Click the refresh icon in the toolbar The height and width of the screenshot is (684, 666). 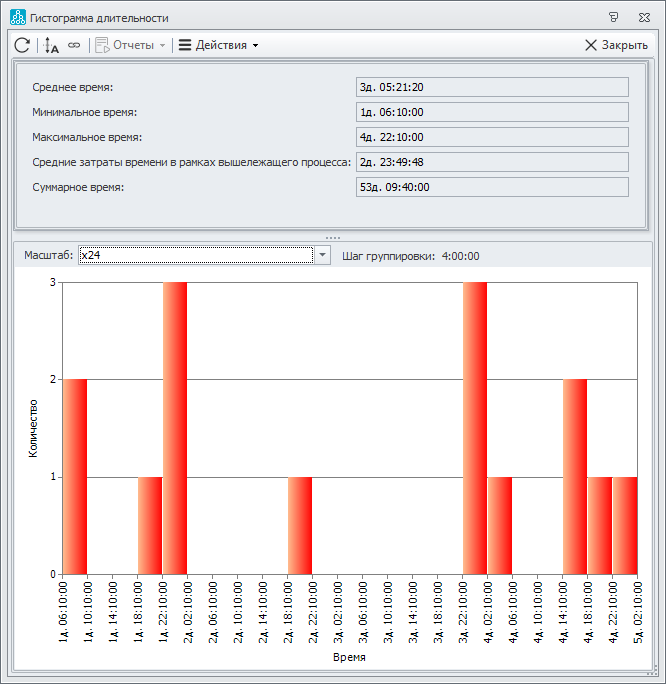(x=22, y=45)
